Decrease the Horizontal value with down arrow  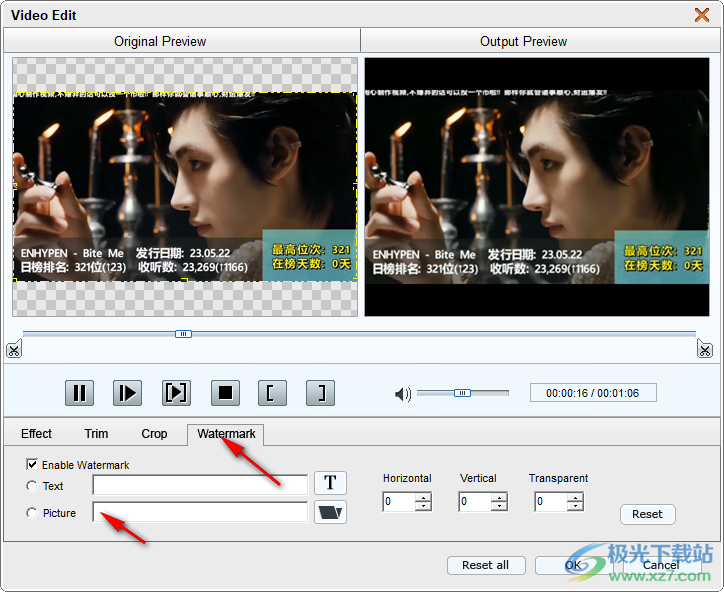click(423, 506)
